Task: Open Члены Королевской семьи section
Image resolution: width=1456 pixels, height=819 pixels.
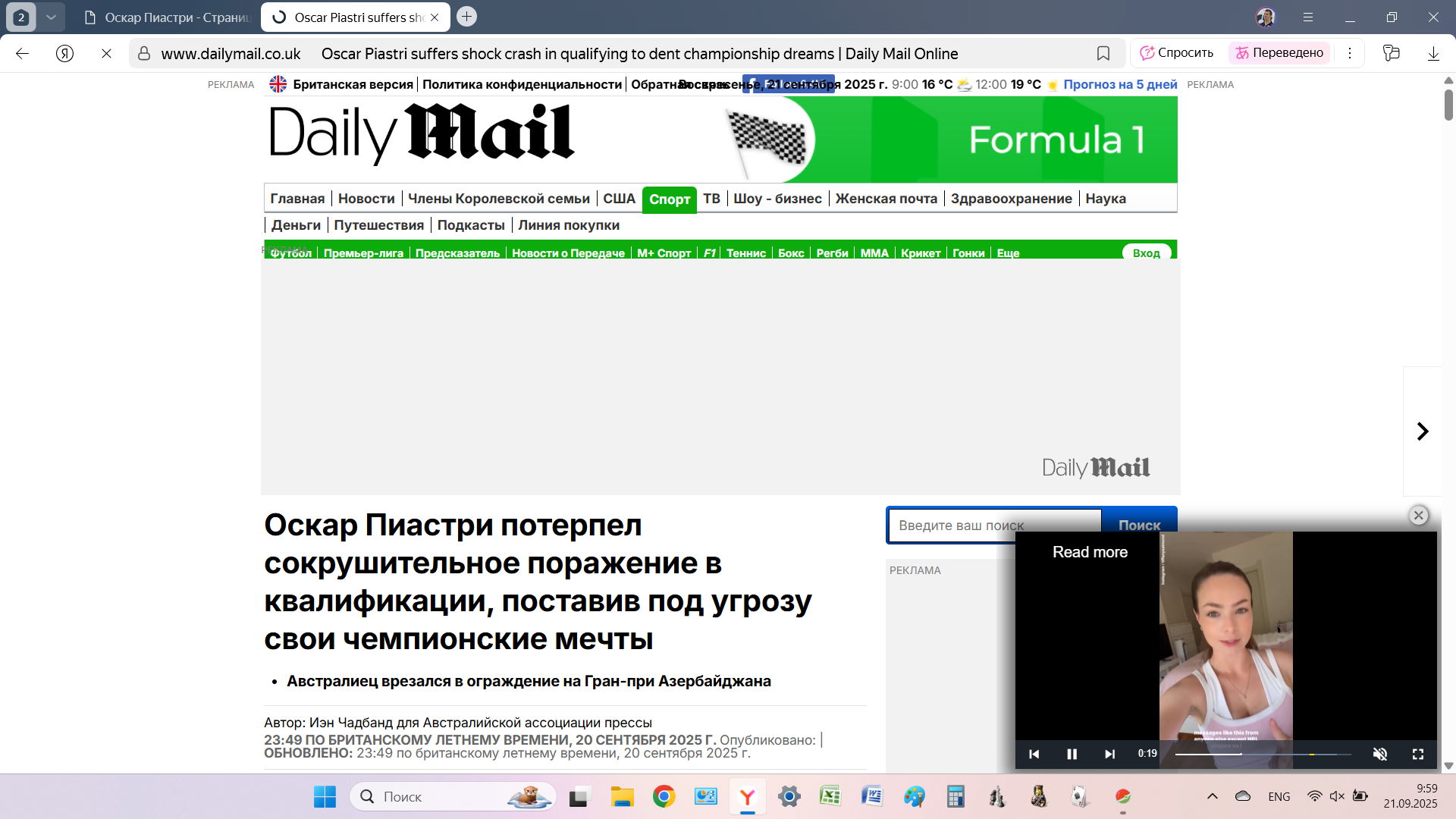Action: coord(499,198)
